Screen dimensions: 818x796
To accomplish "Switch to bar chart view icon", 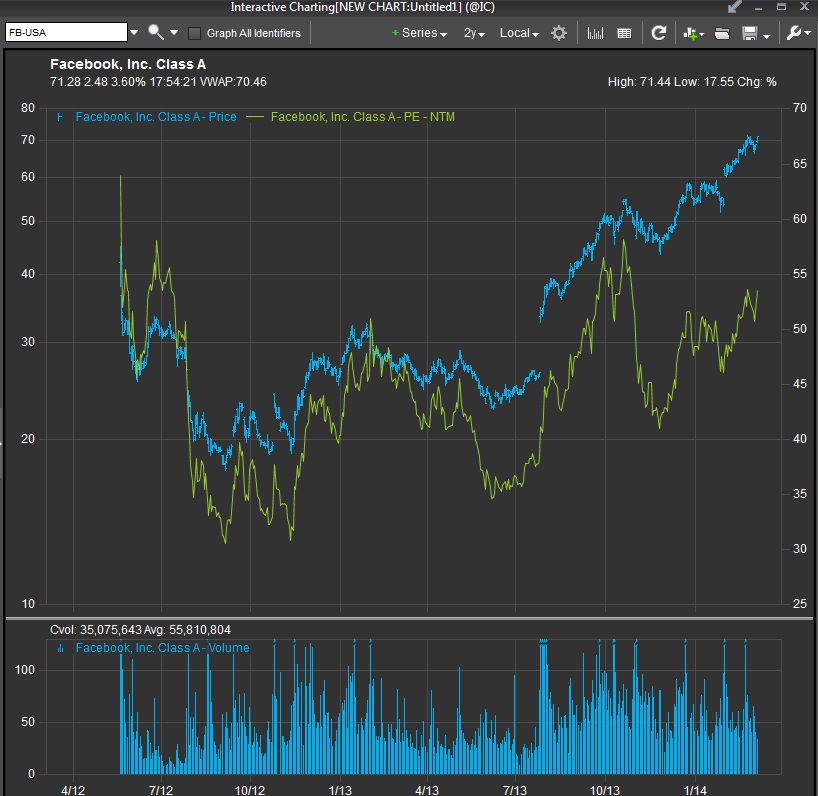I will click(x=595, y=33).
